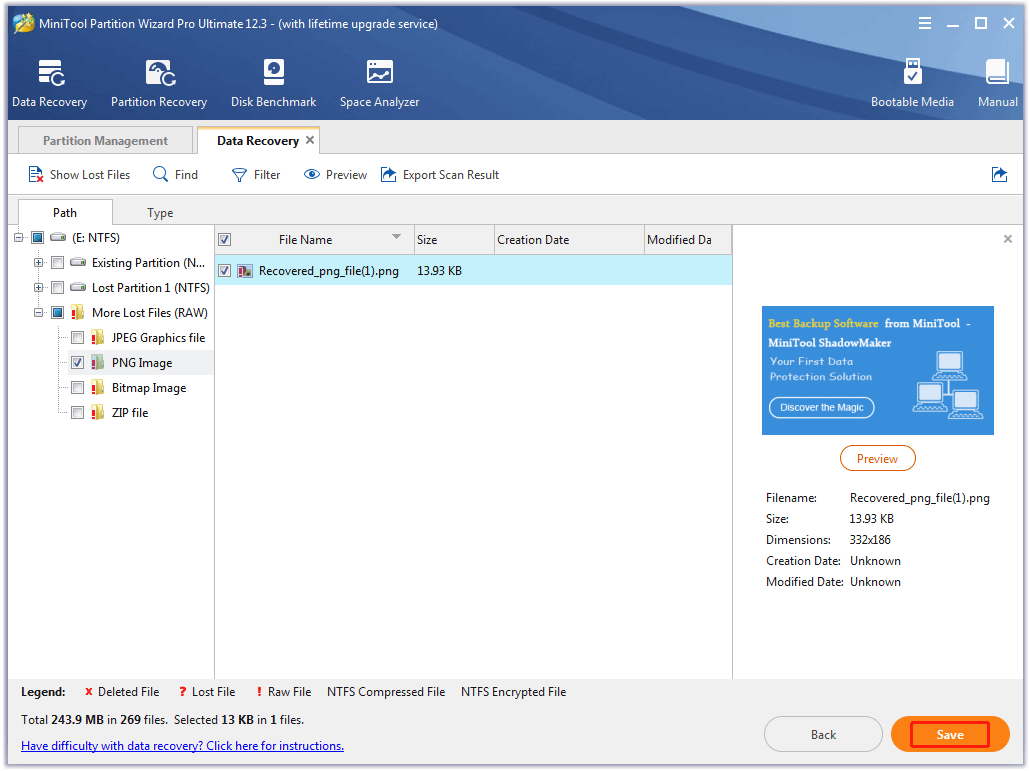Screen dimensions: 1029x771
Task: Click the Recovered_png_file(1).png file icon
Action: coord(245,270)
